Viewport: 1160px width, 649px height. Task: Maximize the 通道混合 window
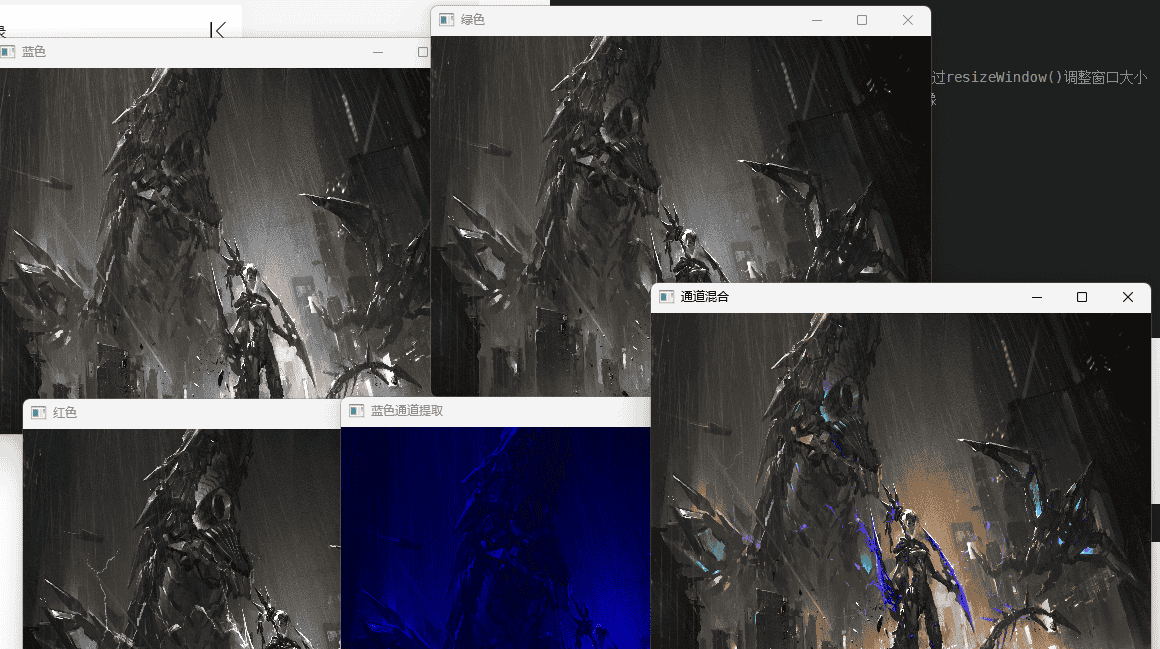(x=1082, y=297)
